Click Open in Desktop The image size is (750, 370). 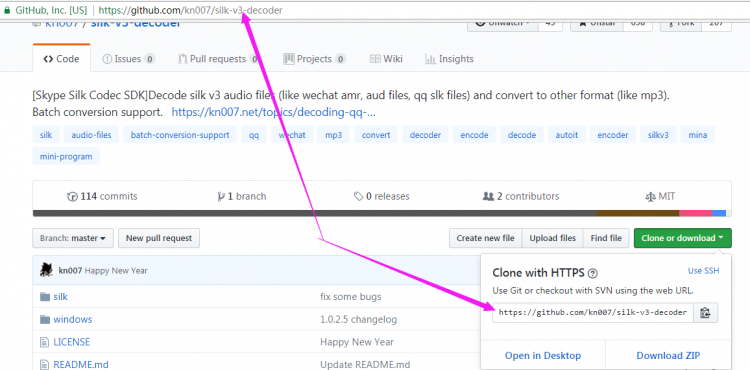(x=543, y=356)
